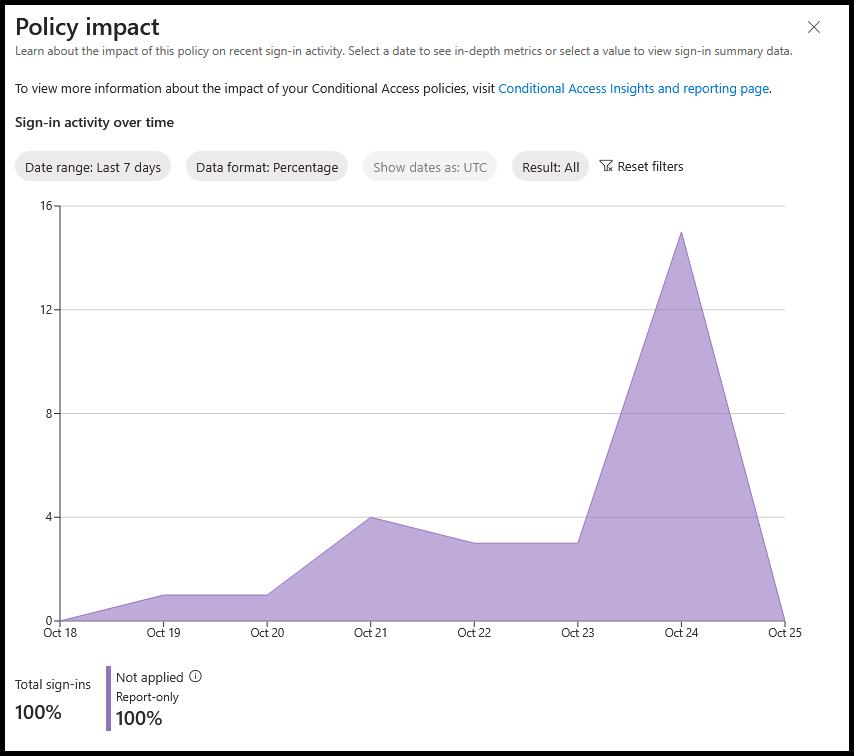Open the Result: All filter

(550, 167)
